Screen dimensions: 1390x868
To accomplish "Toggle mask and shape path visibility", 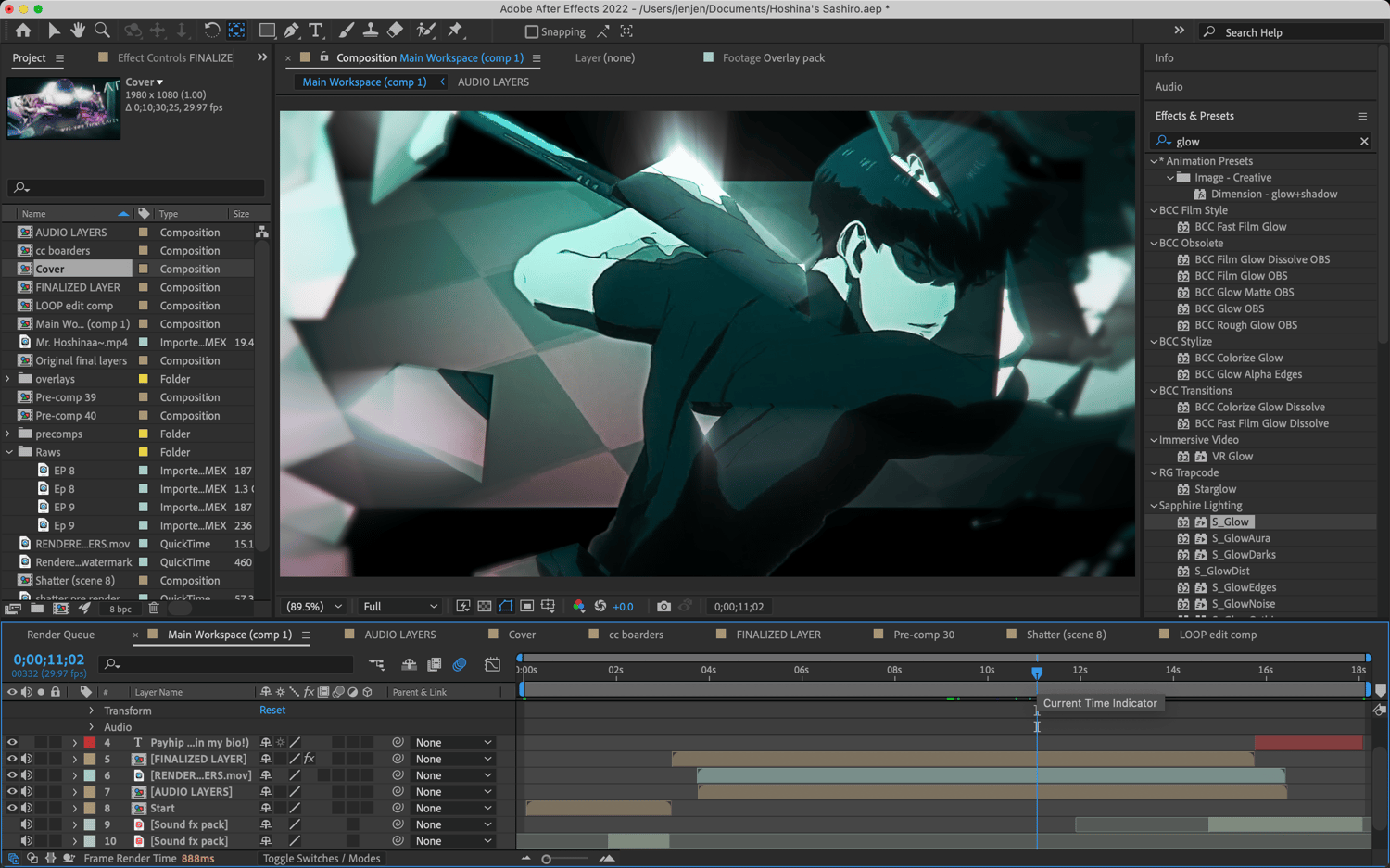I will point(506,607).
